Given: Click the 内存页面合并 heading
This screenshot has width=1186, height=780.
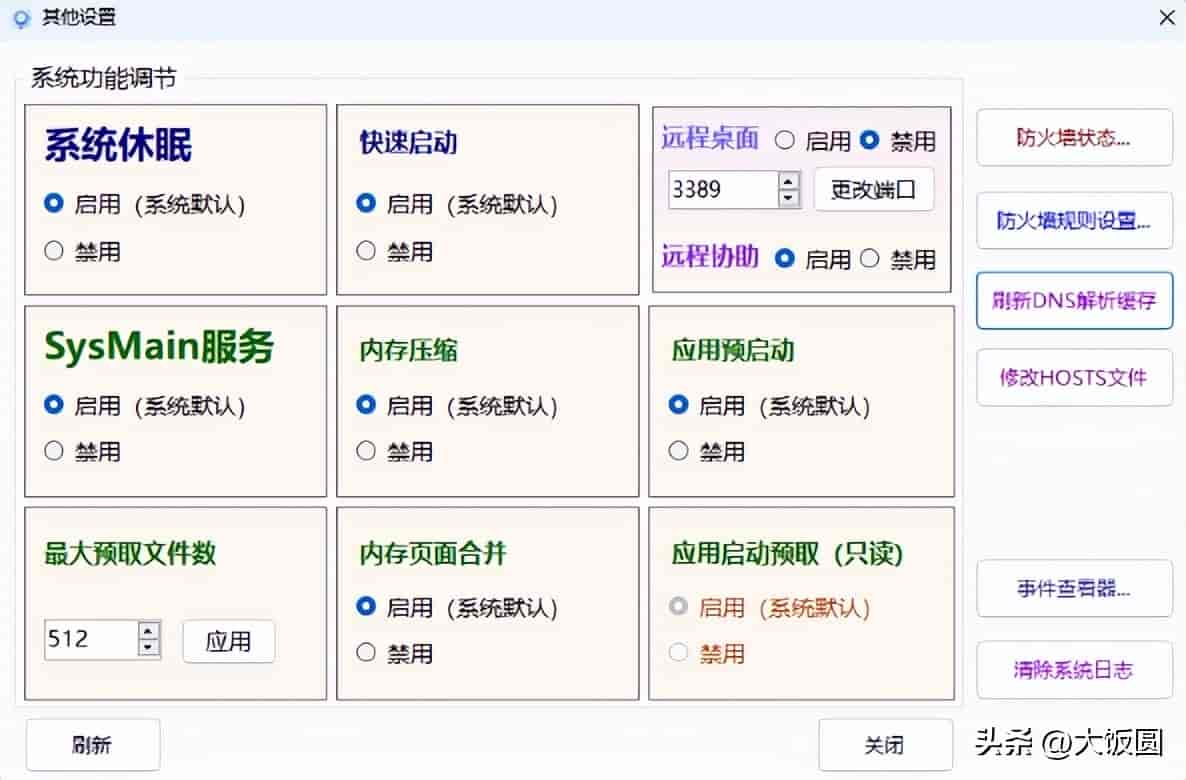Looking at the screenshot, I should [x=433, y=553].
